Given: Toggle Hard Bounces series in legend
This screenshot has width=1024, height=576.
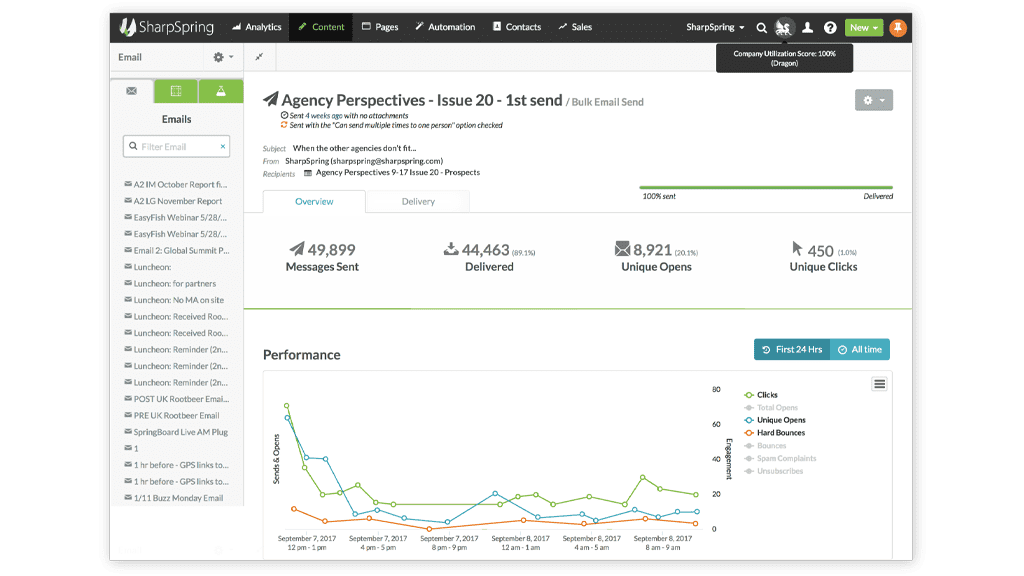Looking at the screenshot, I should click(x=775, y=433).
